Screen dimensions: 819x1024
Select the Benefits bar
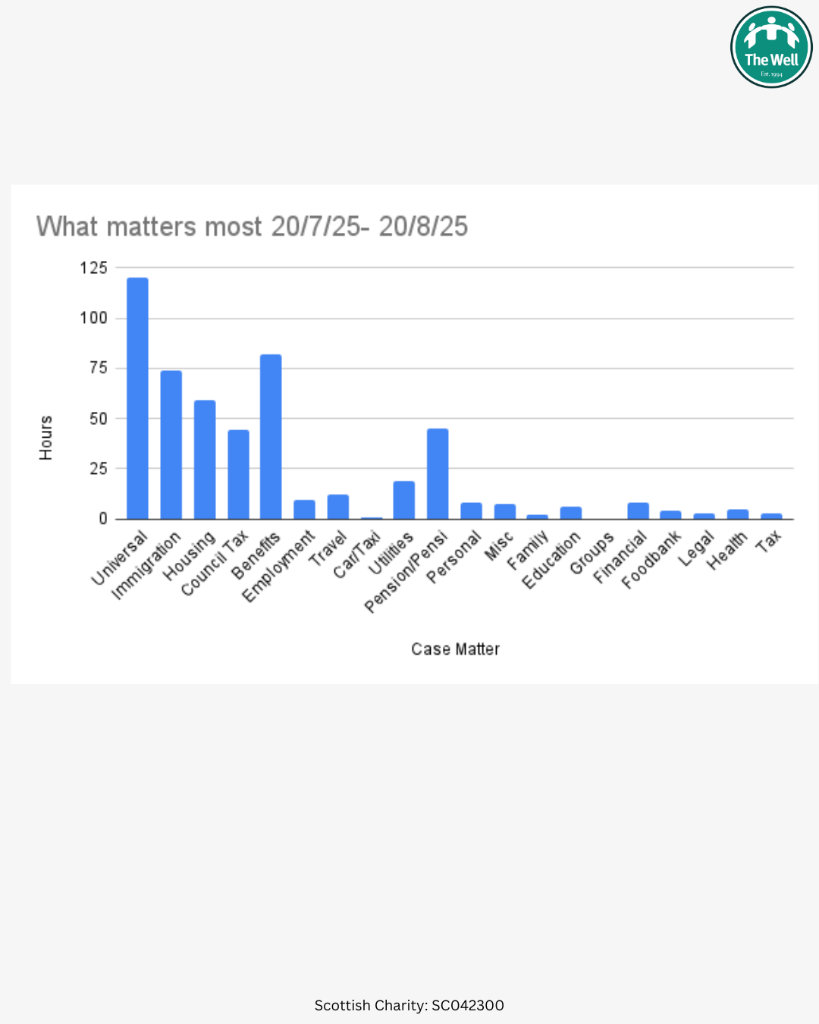point(271,437)
